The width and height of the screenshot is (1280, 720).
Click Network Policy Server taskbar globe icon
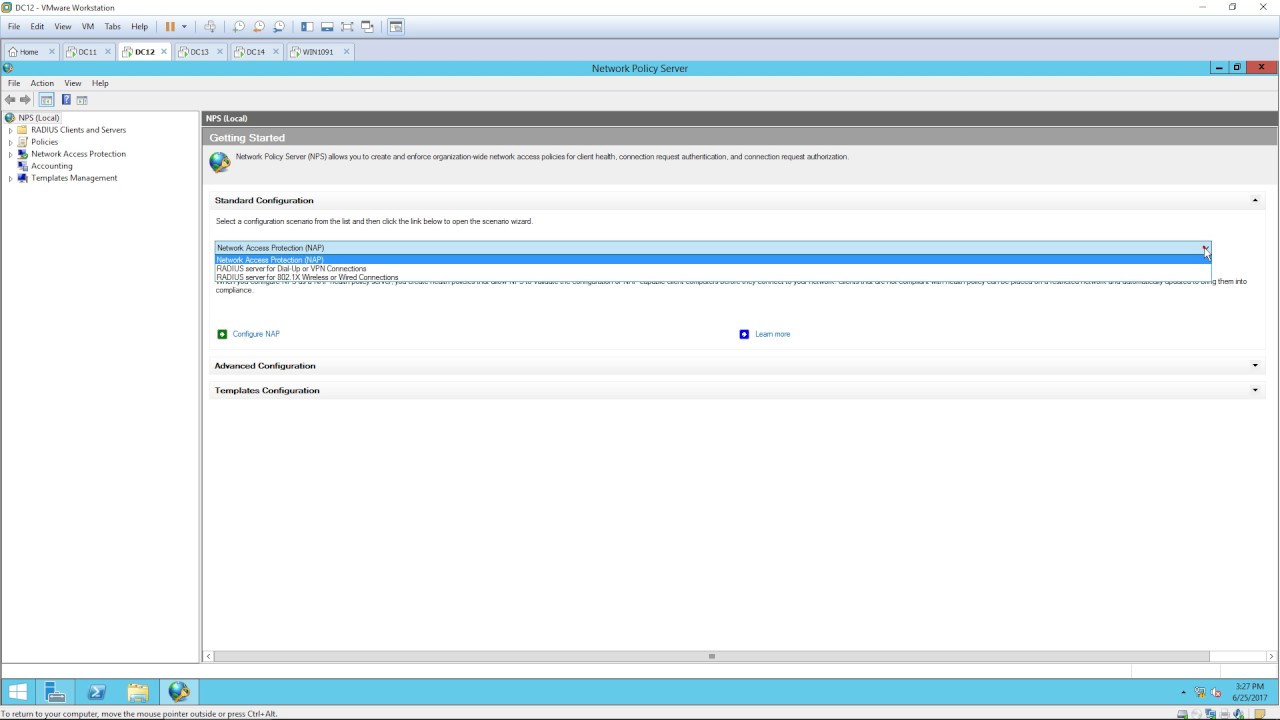179,692
